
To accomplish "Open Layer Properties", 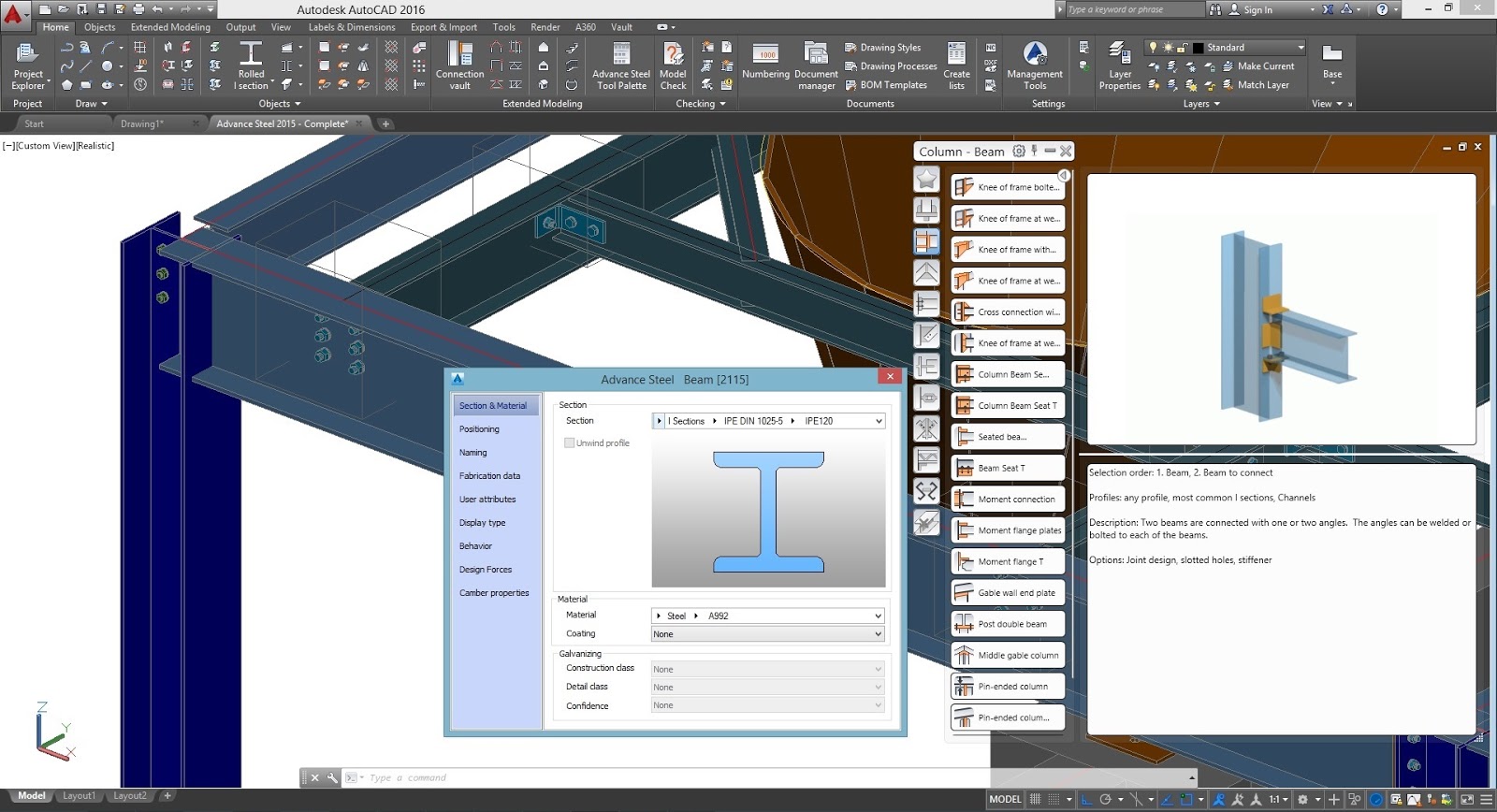I will [1120, 66].
